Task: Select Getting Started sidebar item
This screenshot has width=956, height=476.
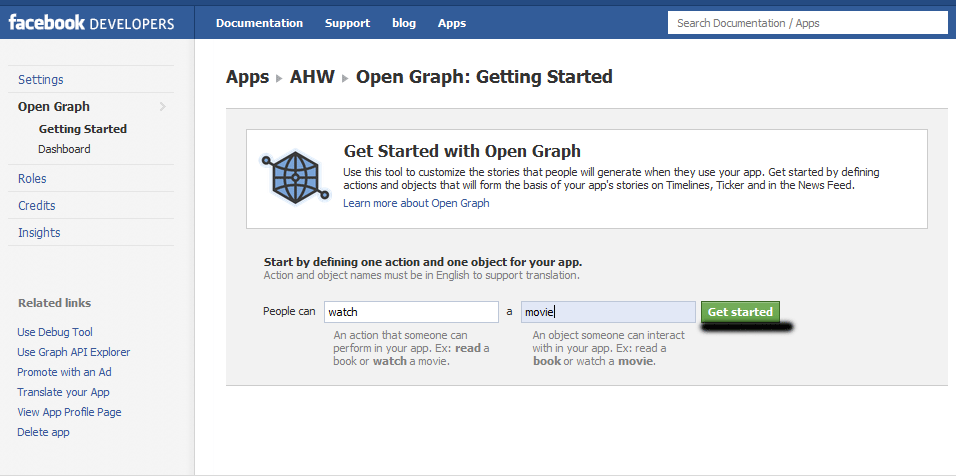Action: [83, 129]
